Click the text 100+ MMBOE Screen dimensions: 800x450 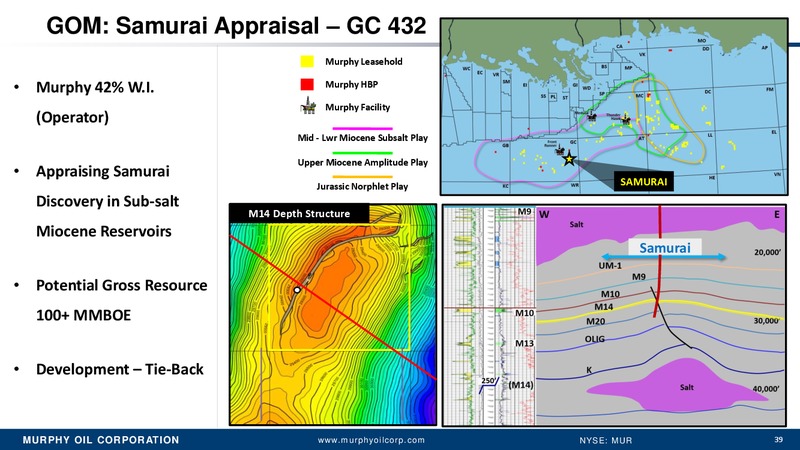click(84, 315)
